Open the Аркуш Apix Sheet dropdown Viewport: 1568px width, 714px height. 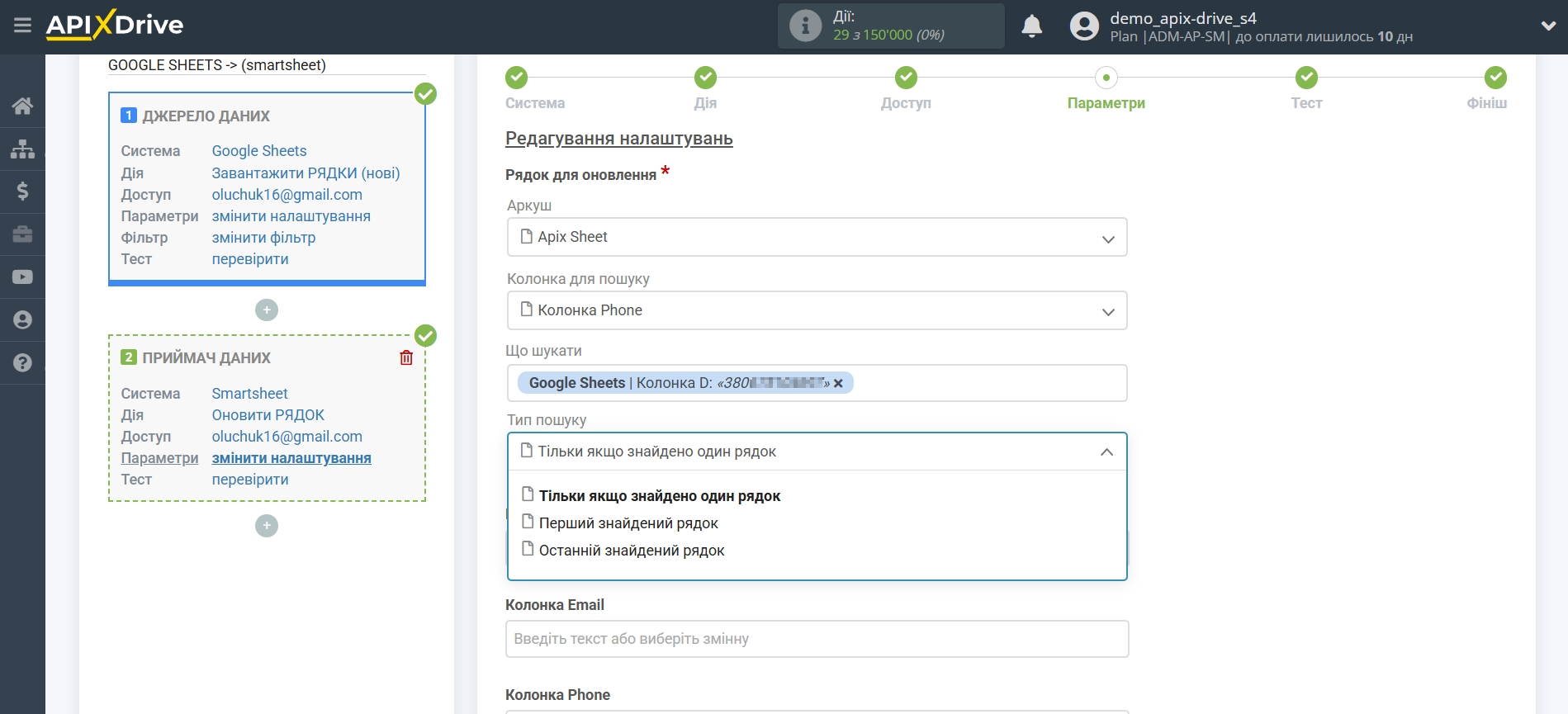pyautogui.click(x=817, y=237)
